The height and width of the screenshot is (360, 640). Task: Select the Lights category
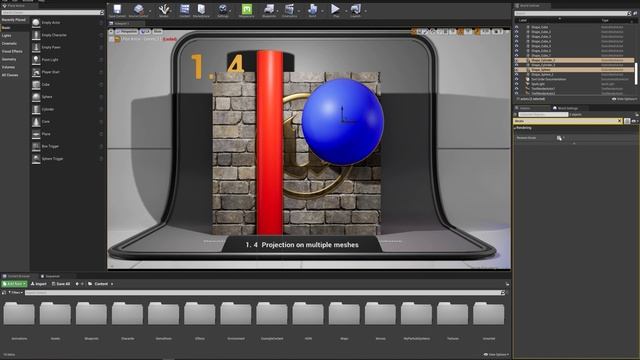7,36
